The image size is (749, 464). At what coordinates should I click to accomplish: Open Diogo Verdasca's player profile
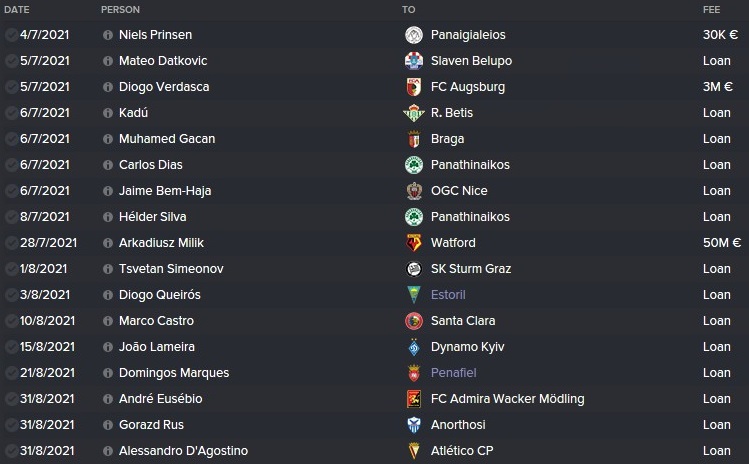(164, 87)
